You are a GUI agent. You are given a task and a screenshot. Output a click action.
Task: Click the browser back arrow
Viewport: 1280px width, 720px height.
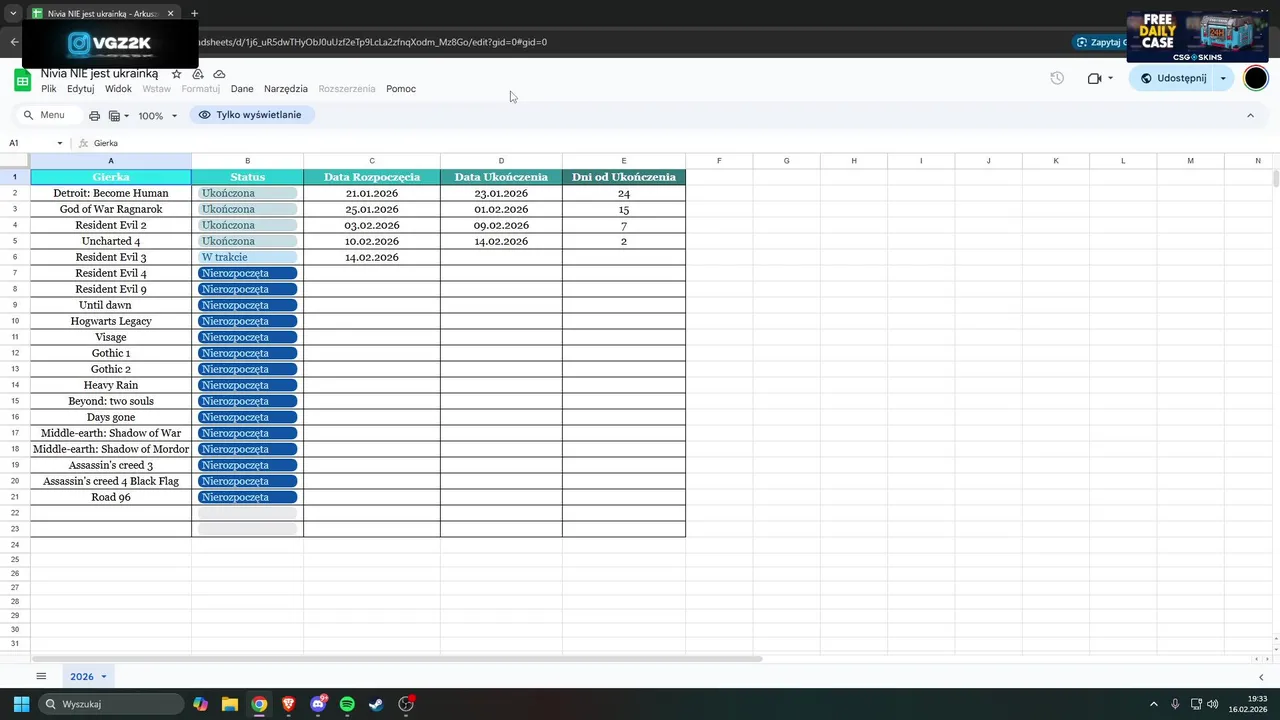[x=14, y=42]
